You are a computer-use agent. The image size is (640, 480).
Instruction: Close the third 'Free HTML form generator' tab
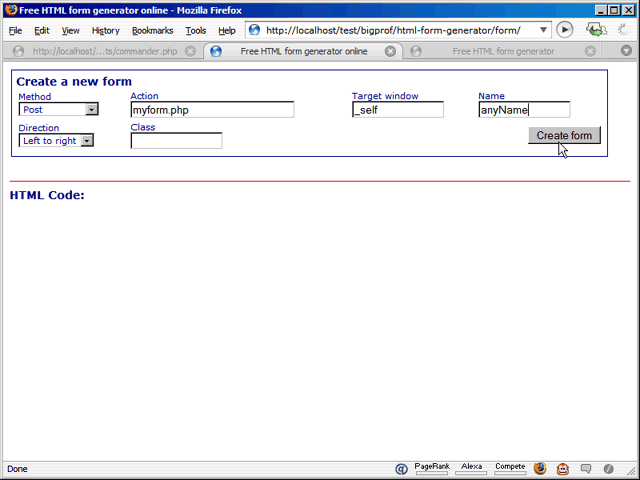(590, 51)
